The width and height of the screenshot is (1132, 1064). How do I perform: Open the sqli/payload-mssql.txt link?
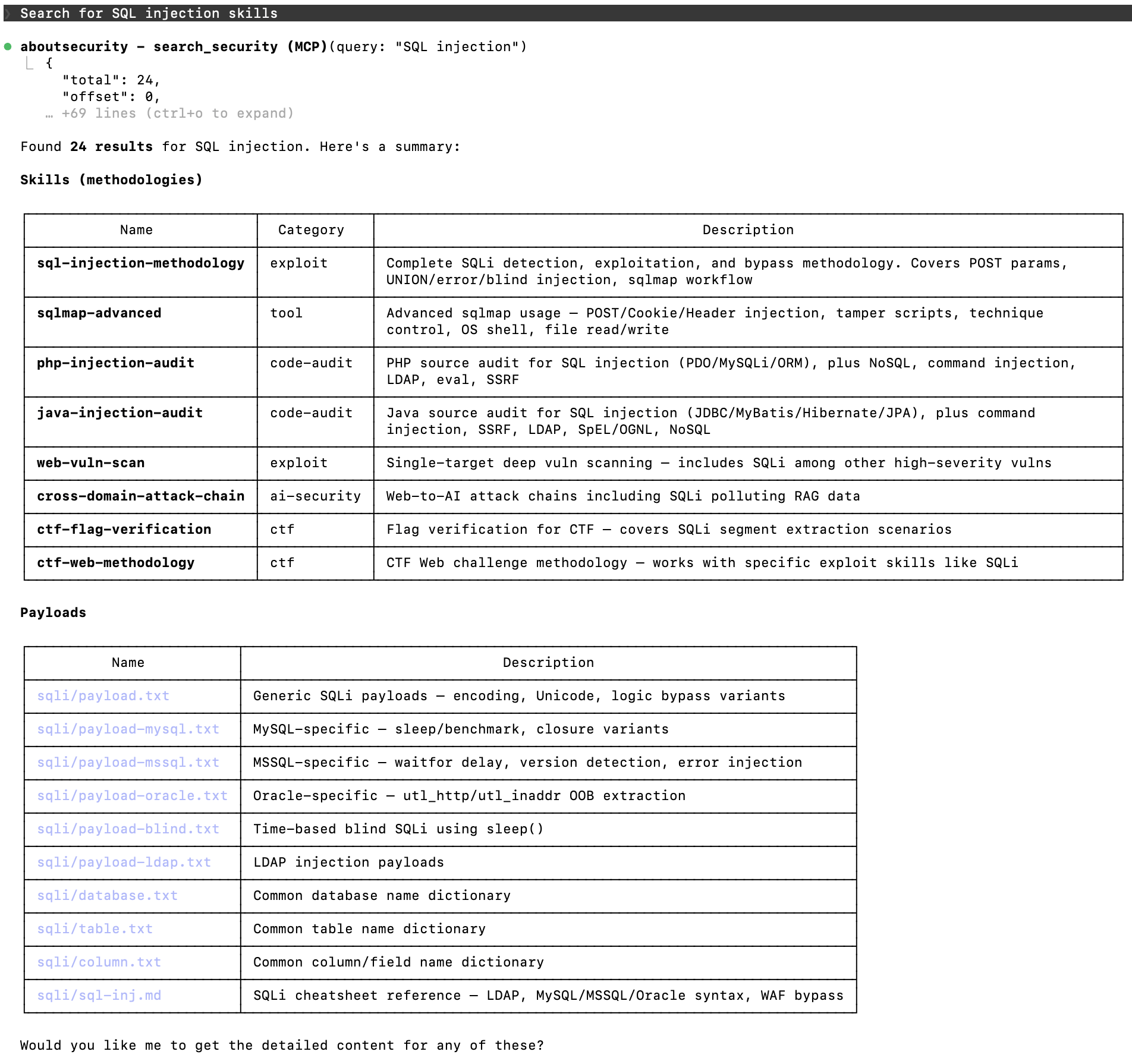click(x=128, y=762)
